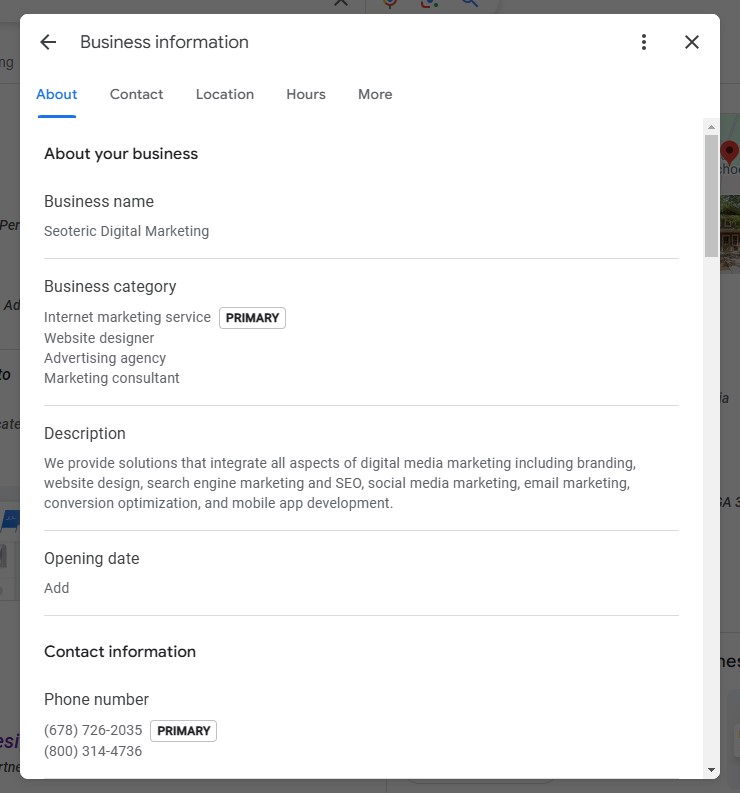Go back using the back arrow
This screenshot has width=740, height=793.
48,42
